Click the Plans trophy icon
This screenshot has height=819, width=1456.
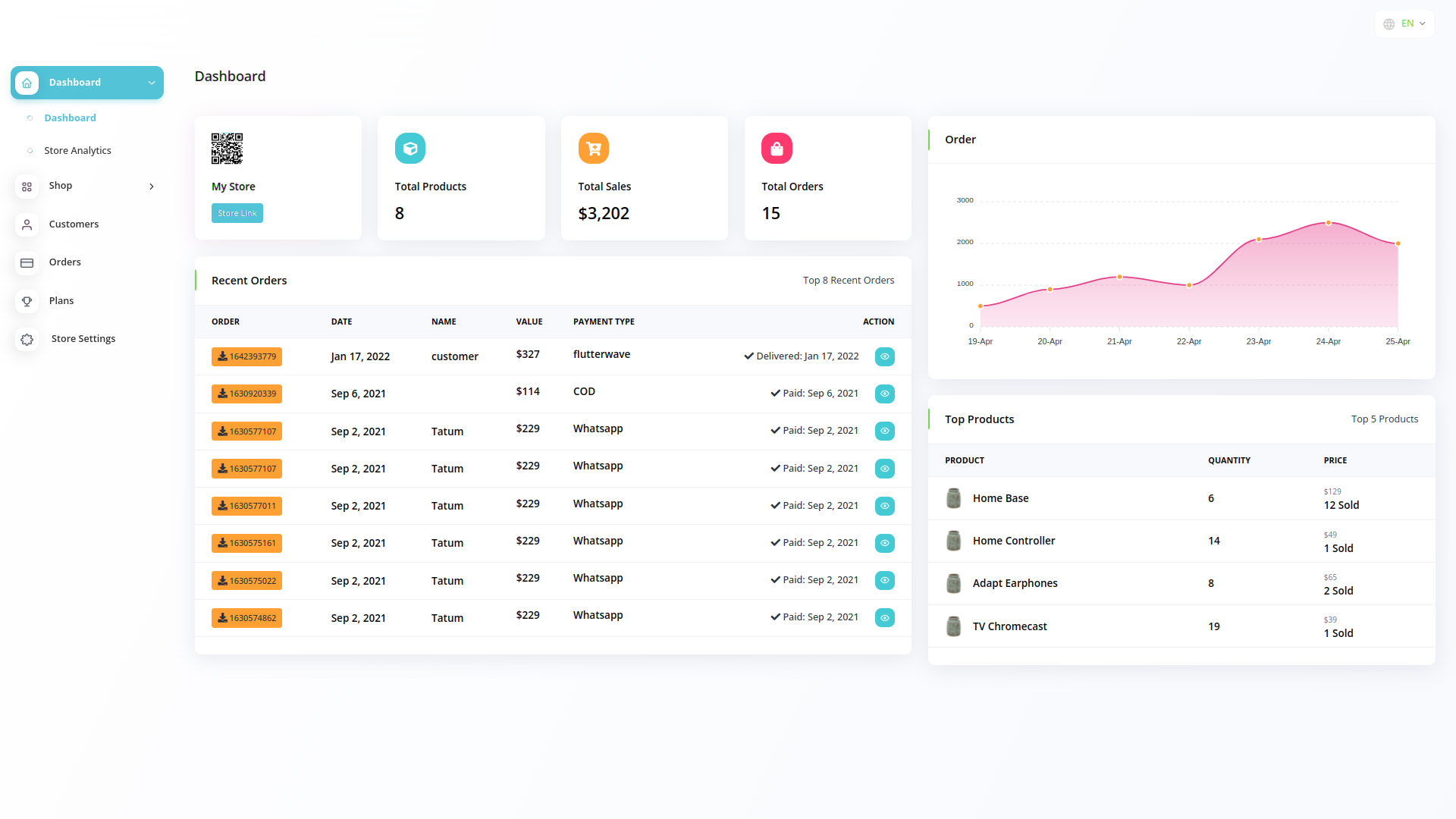coord(27,301)
